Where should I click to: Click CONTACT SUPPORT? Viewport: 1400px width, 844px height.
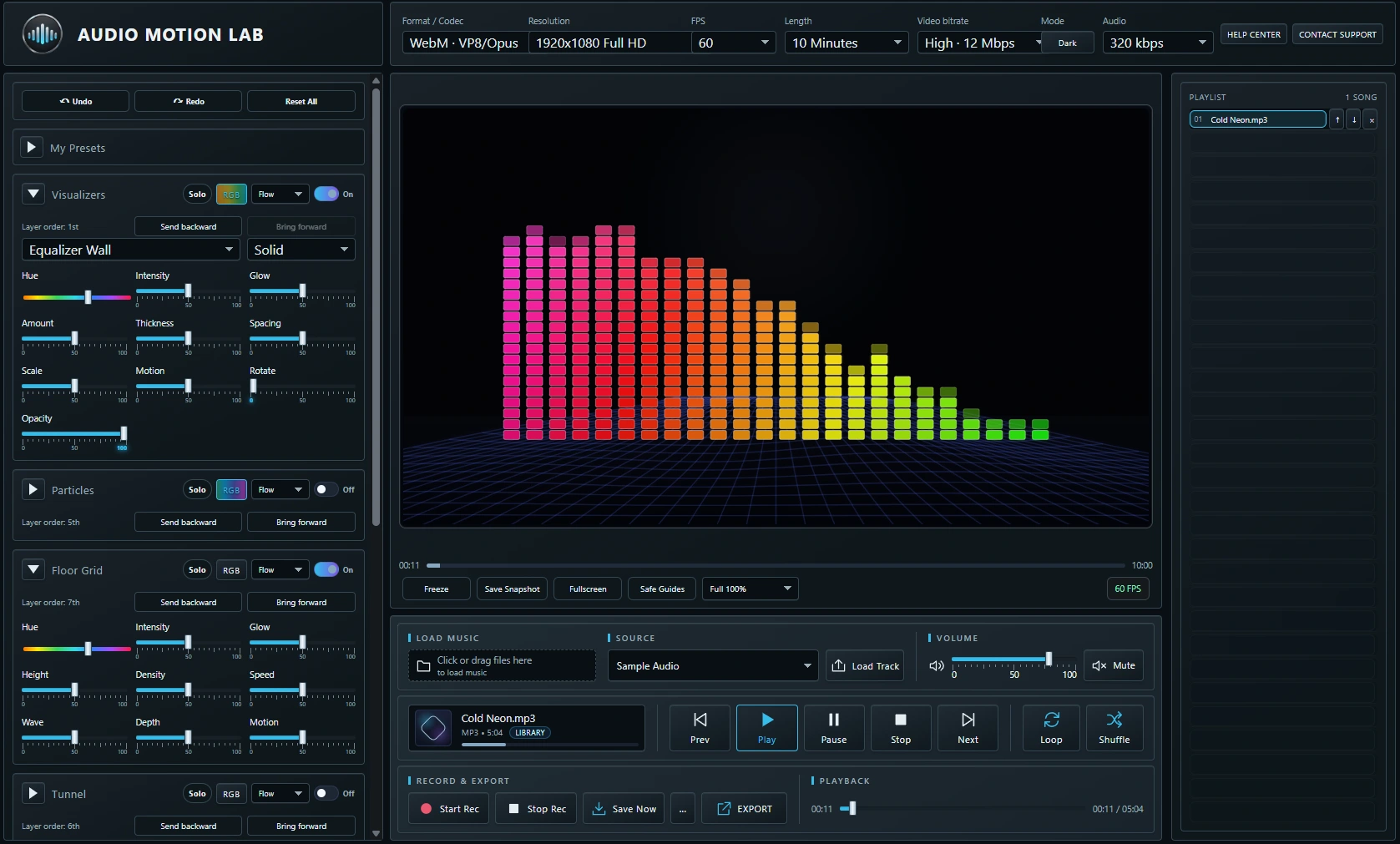pyautogui.click(x=1337, y=34)
